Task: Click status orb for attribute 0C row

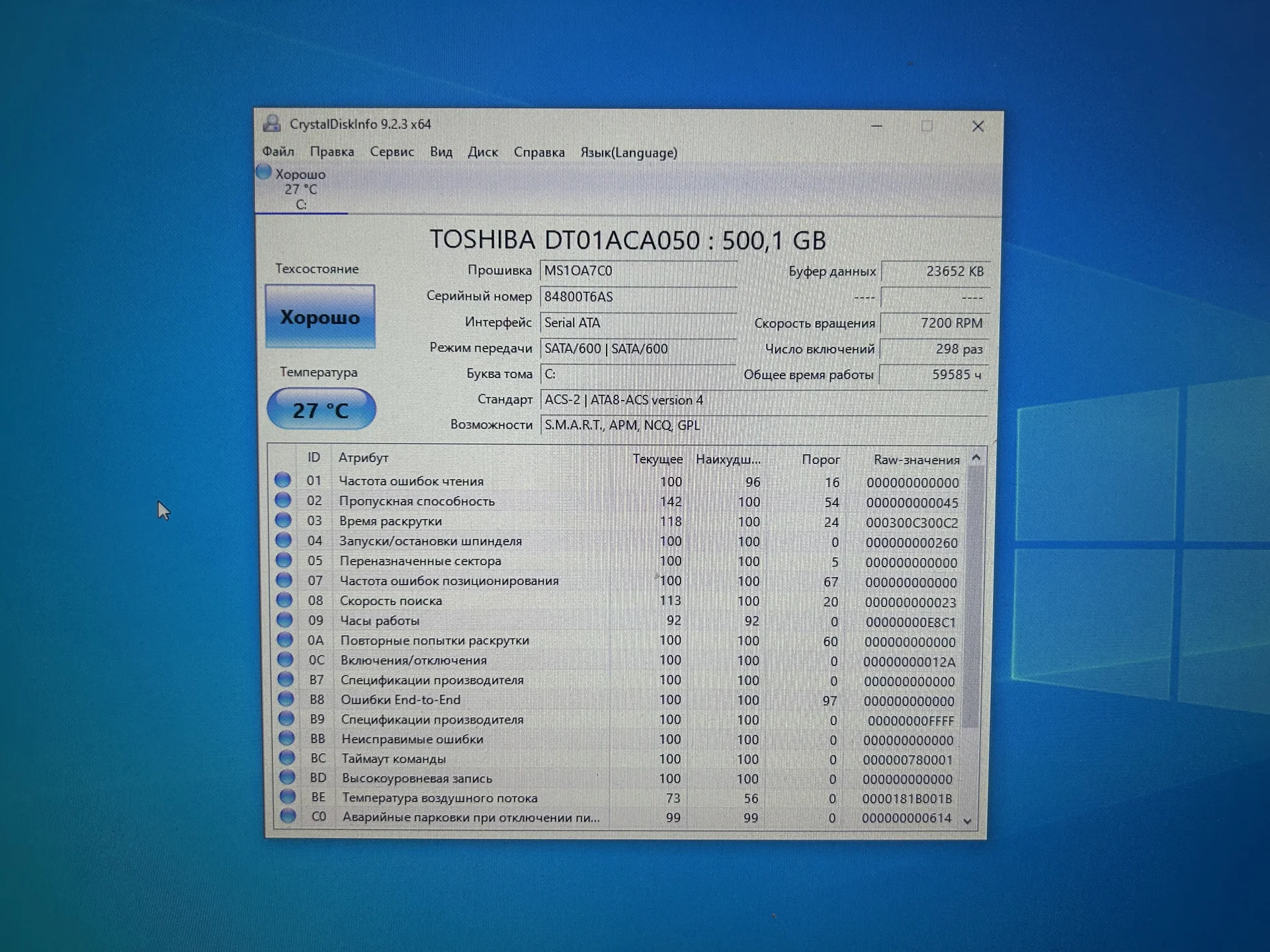Action: click(x=286, y=659)
